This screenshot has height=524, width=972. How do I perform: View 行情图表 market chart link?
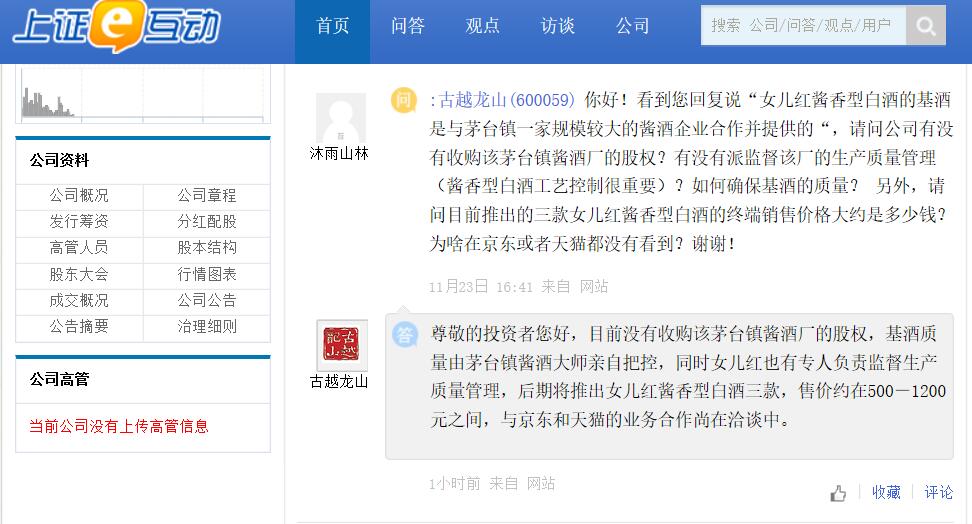coord(207,274)
